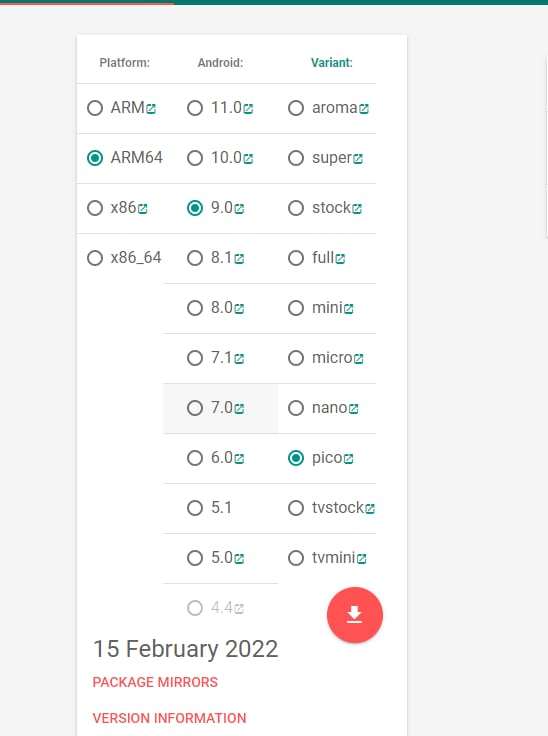This screenshot has width=548, height=736.
Task: Open external link icon next to aroma
Action: pyautogui.click(x=364, y=109)
